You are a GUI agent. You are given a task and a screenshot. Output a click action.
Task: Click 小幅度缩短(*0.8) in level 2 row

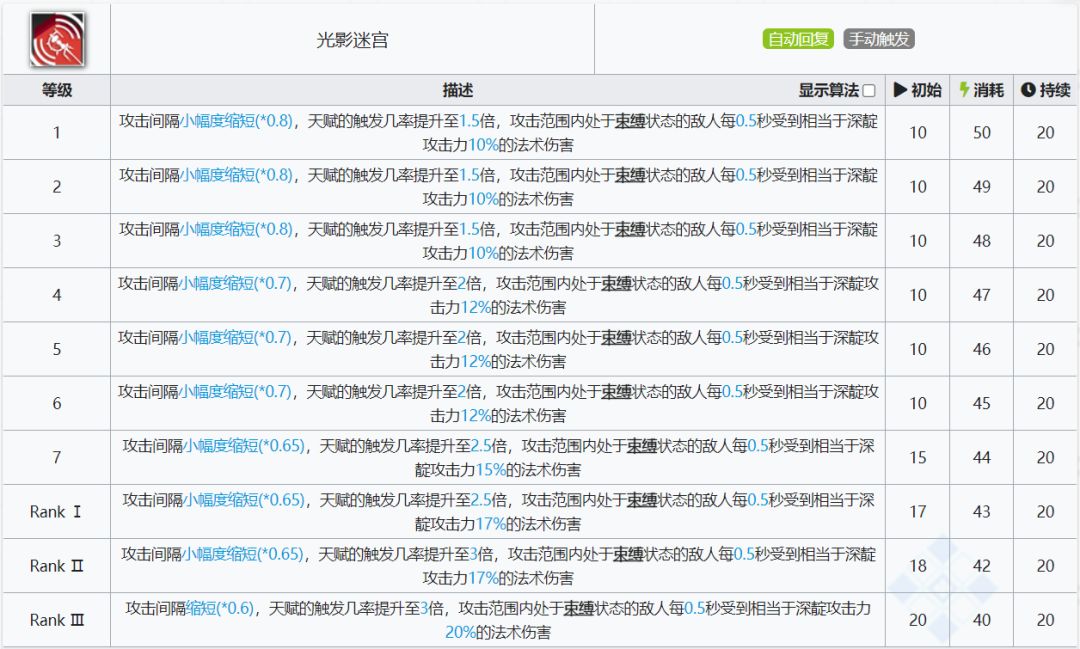click(236, 174)
